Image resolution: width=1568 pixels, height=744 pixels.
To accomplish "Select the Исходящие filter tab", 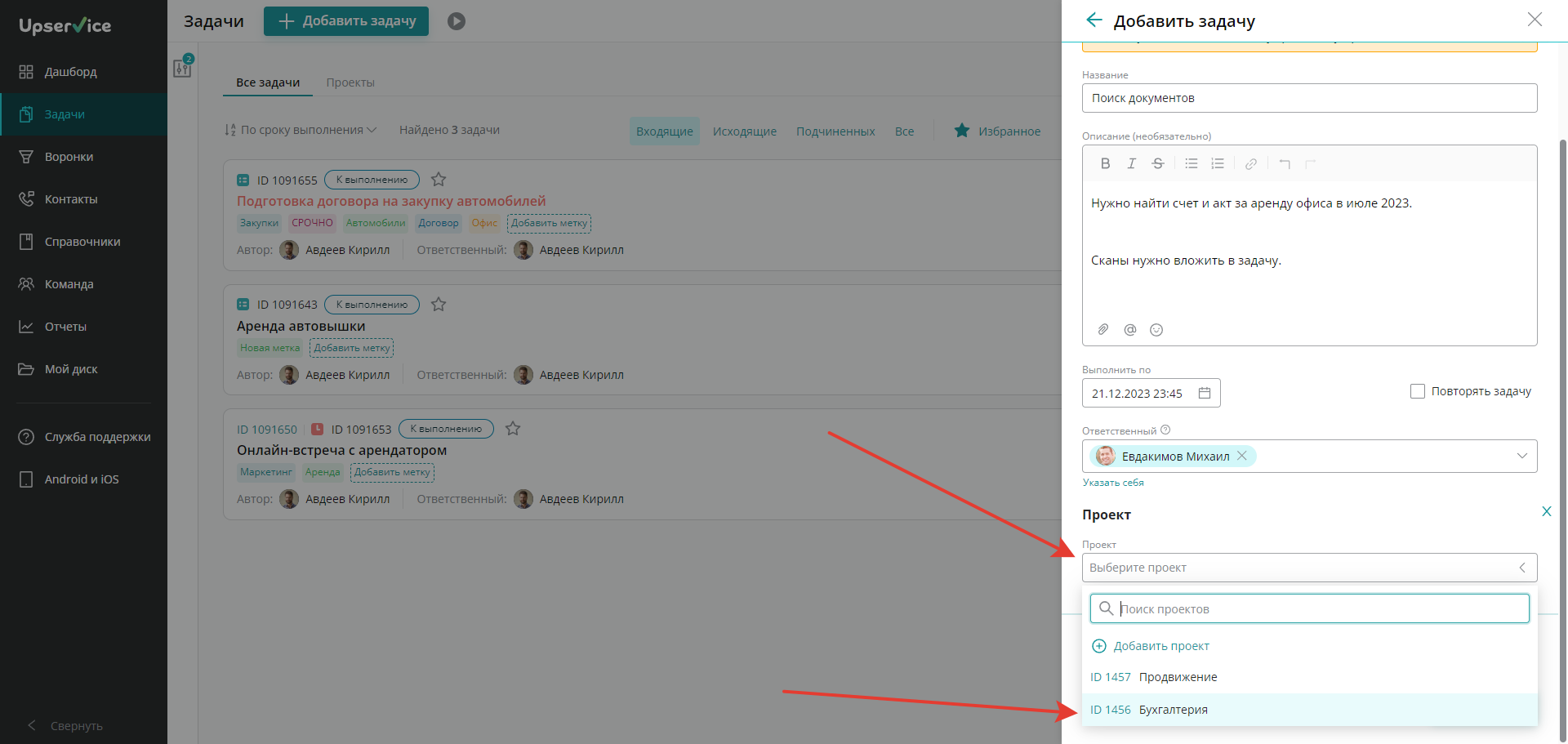I will 744,131.
